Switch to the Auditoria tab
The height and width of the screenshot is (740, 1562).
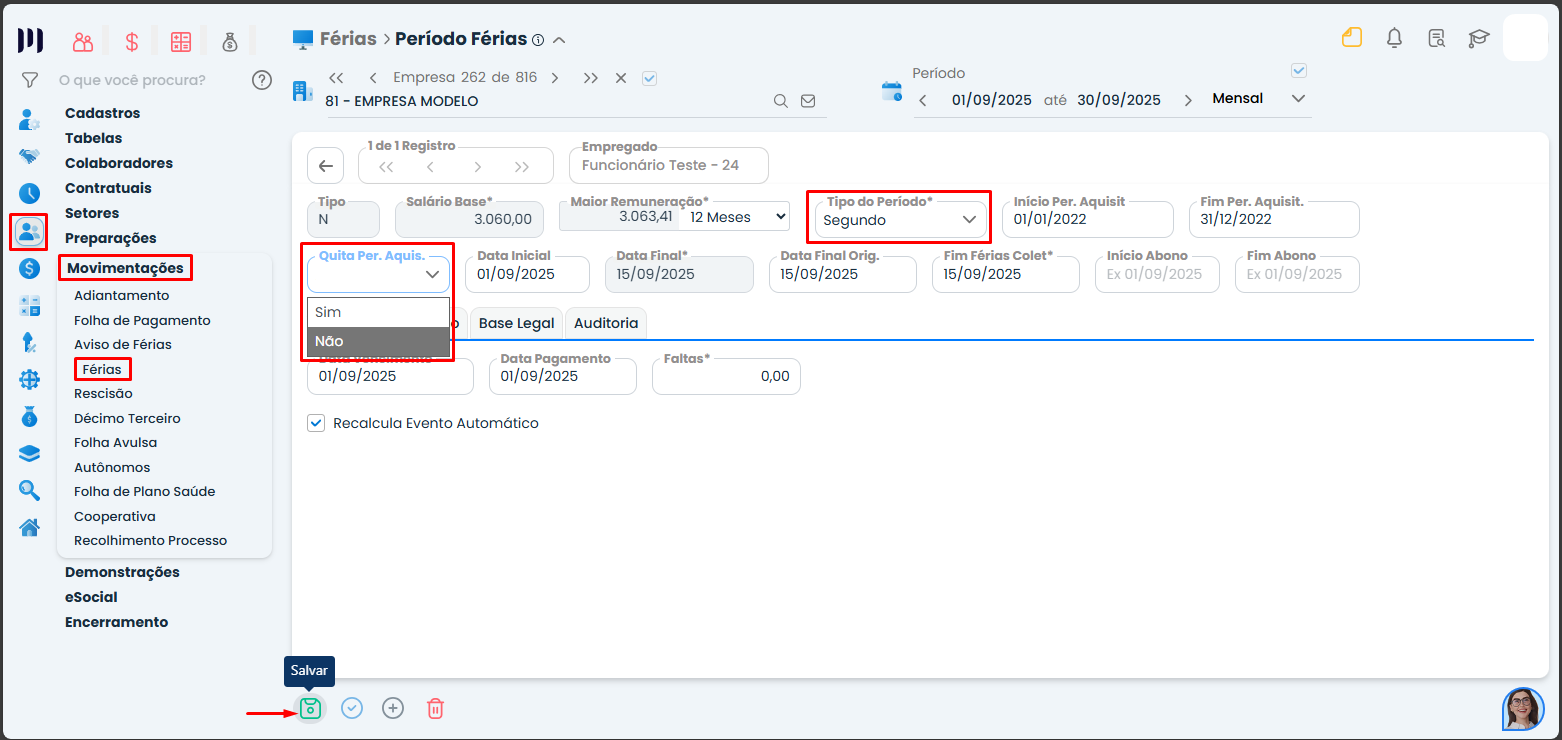click(606, 323)
